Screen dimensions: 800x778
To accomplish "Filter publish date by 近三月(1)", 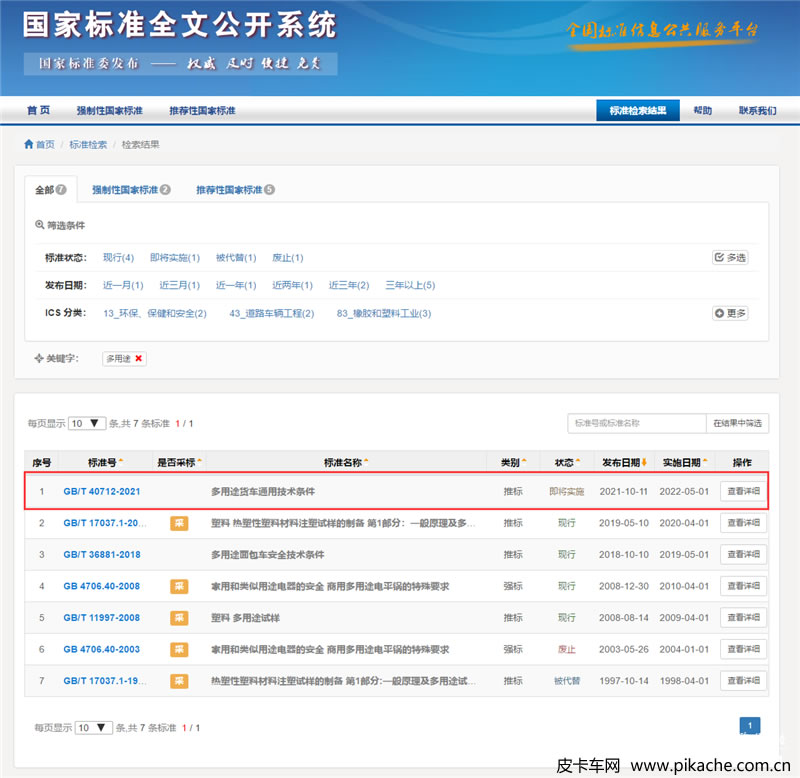I will [x=180, y=285].
